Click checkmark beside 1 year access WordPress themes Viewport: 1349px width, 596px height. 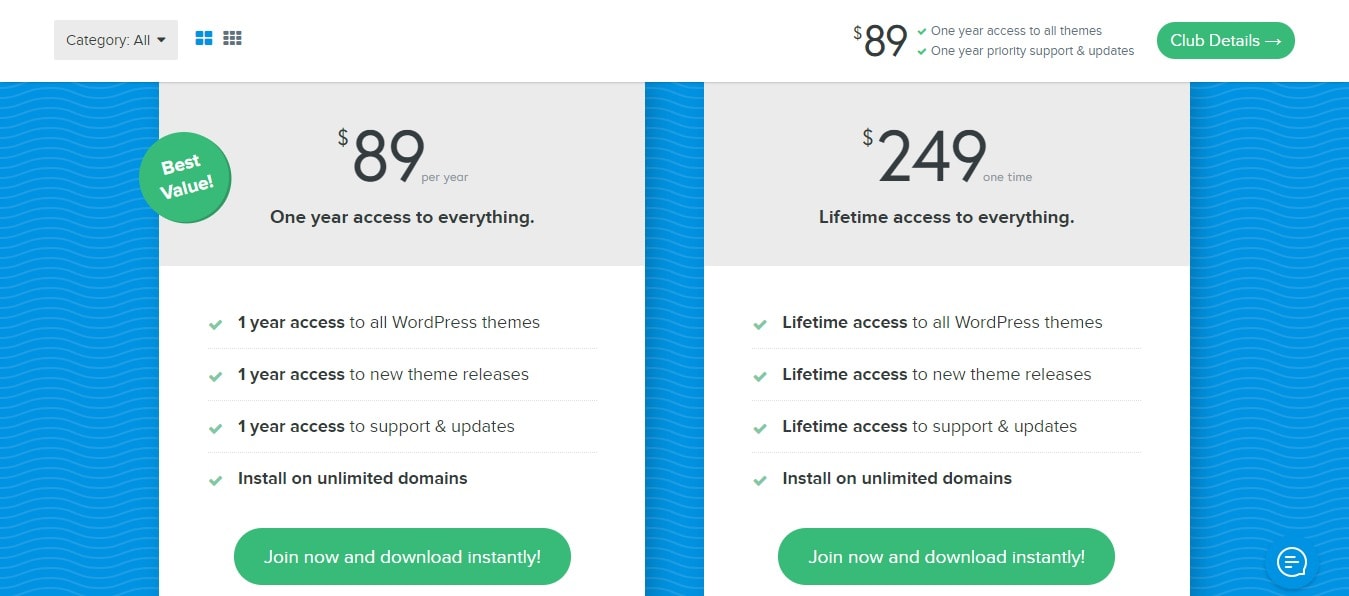coord(215,324)
